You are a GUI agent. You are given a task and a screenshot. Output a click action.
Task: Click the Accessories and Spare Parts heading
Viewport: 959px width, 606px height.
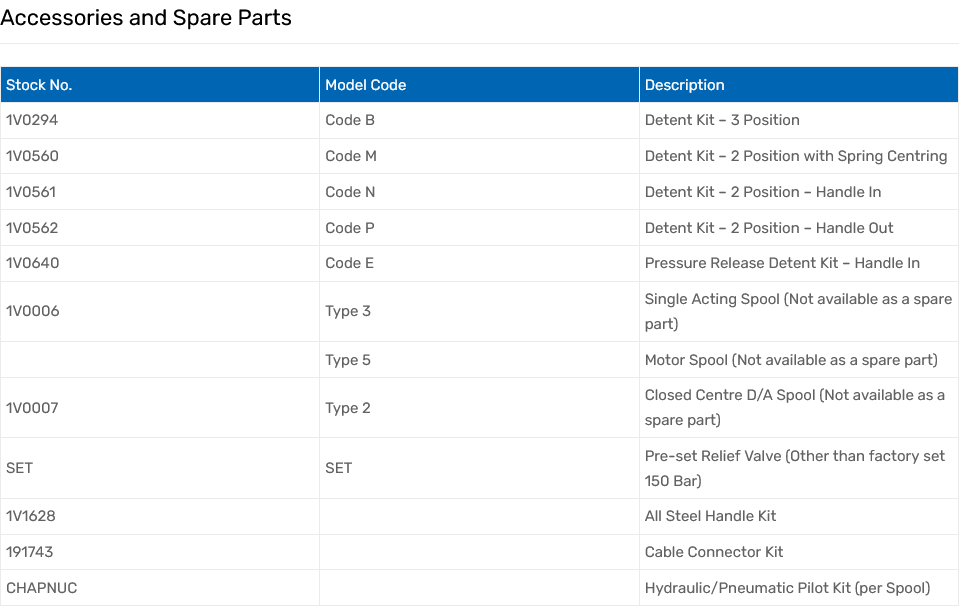[x=146, y=18]
